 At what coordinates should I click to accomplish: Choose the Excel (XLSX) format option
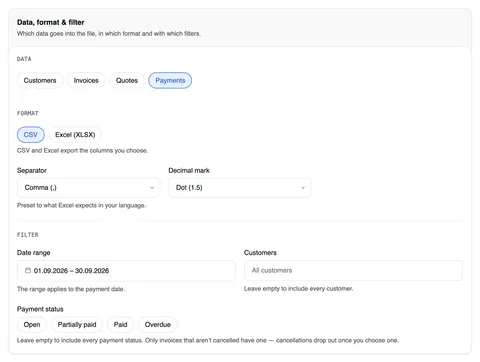75,135
